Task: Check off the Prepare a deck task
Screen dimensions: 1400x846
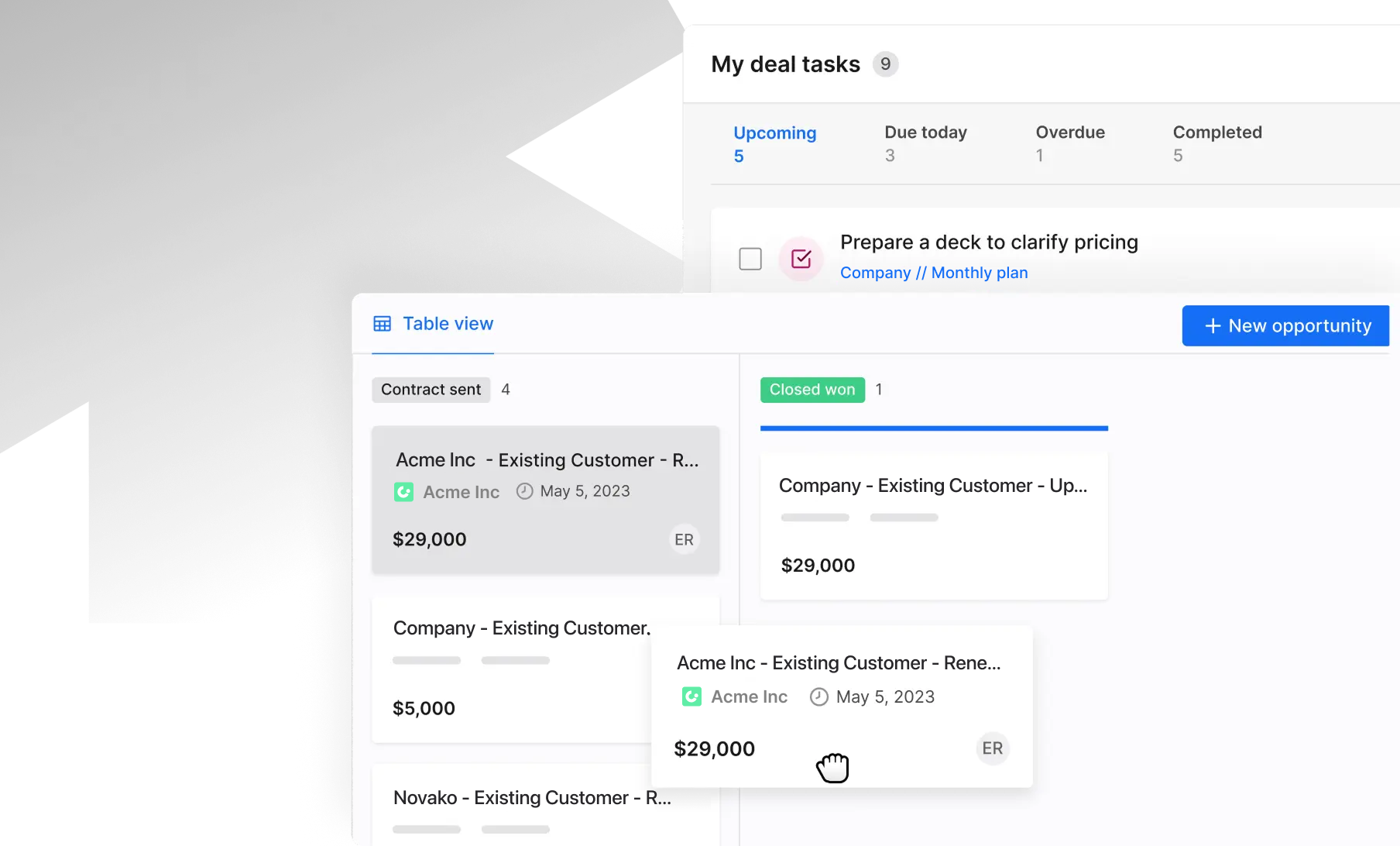Action: click(750, 259)
